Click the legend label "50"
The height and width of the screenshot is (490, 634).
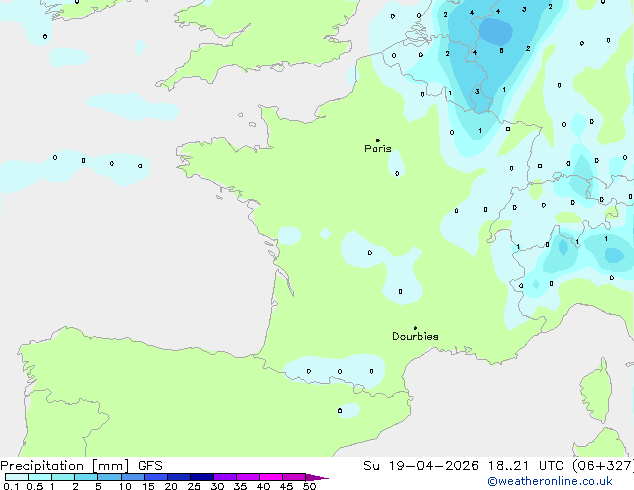(309, 486)
